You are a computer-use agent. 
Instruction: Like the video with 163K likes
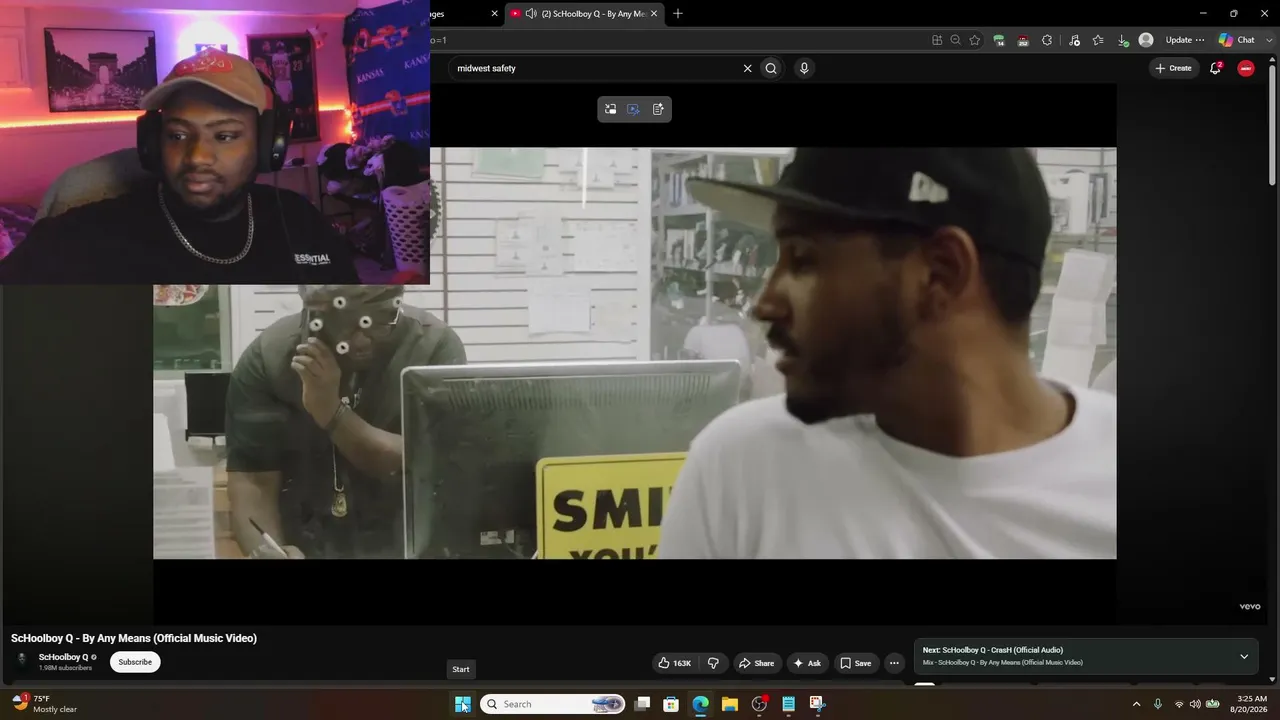675,663
